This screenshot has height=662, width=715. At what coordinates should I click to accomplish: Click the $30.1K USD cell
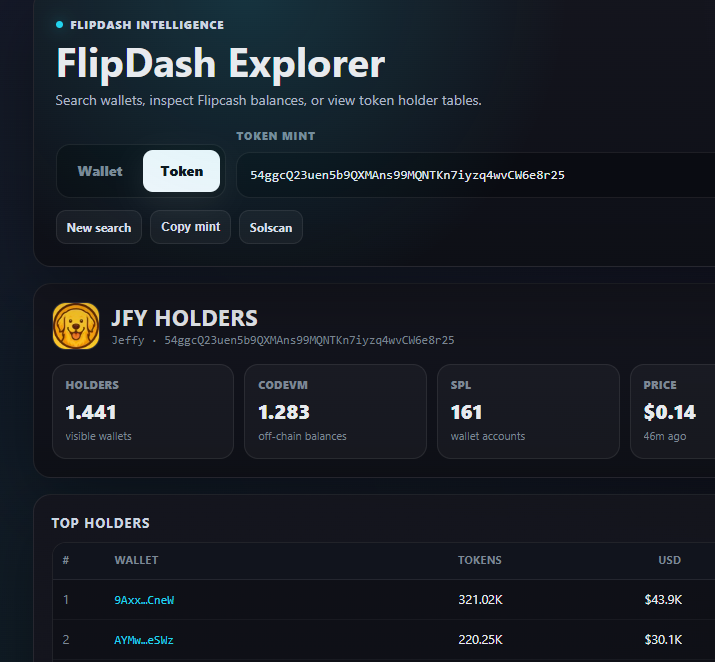[x=663, y=640]
